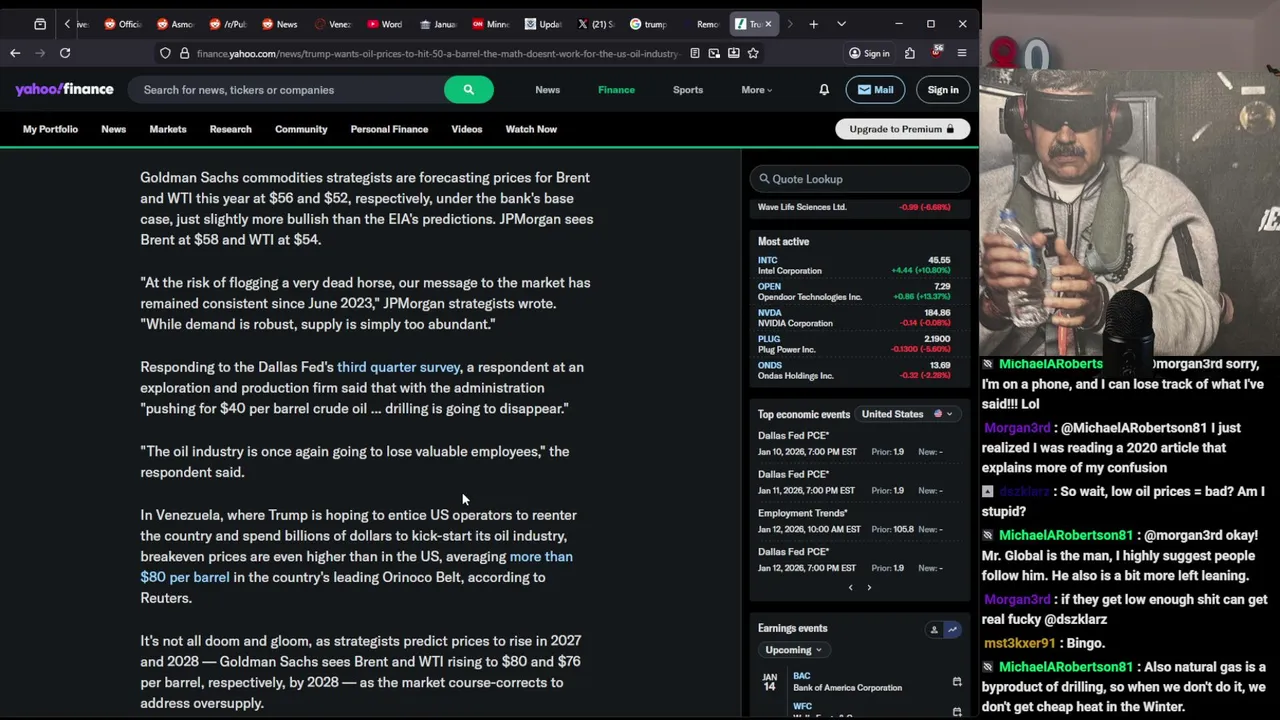
Task: Click the INTC ticker in Most active
Action: [x=767, y=260]
